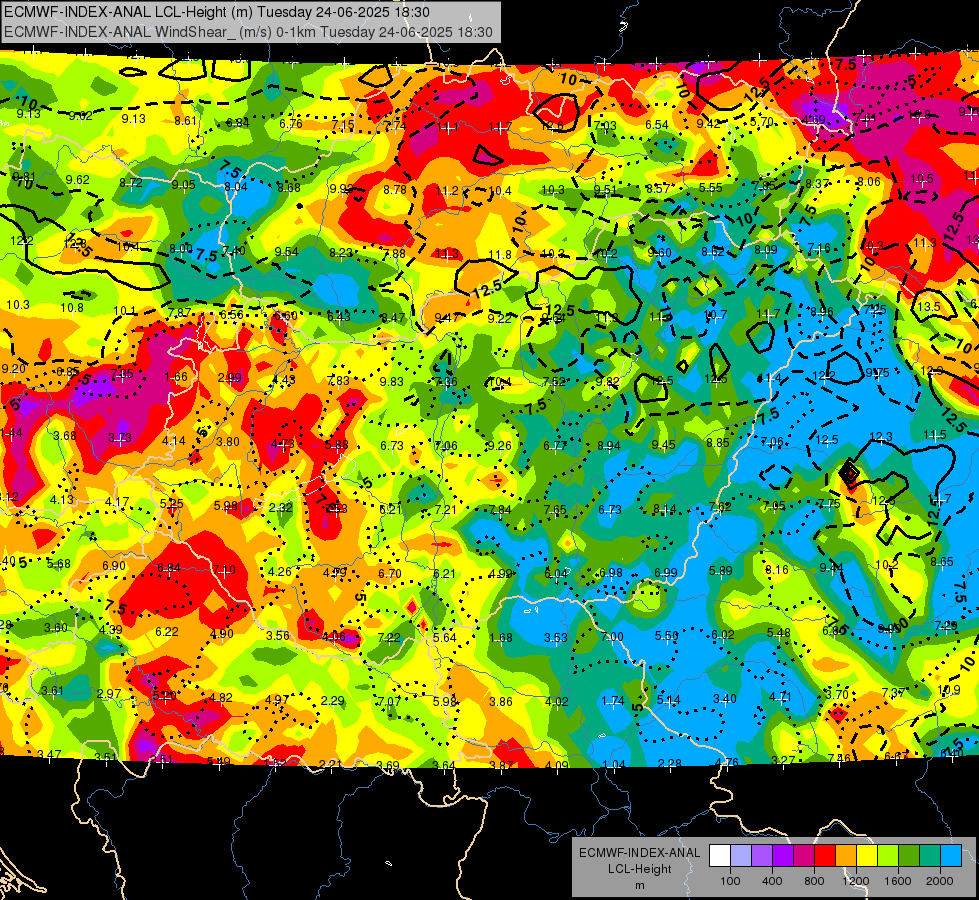This screenshot has height=900, width=979.
Task: Click the wind shear value 9.54
Action: click(x=287, y=252)
